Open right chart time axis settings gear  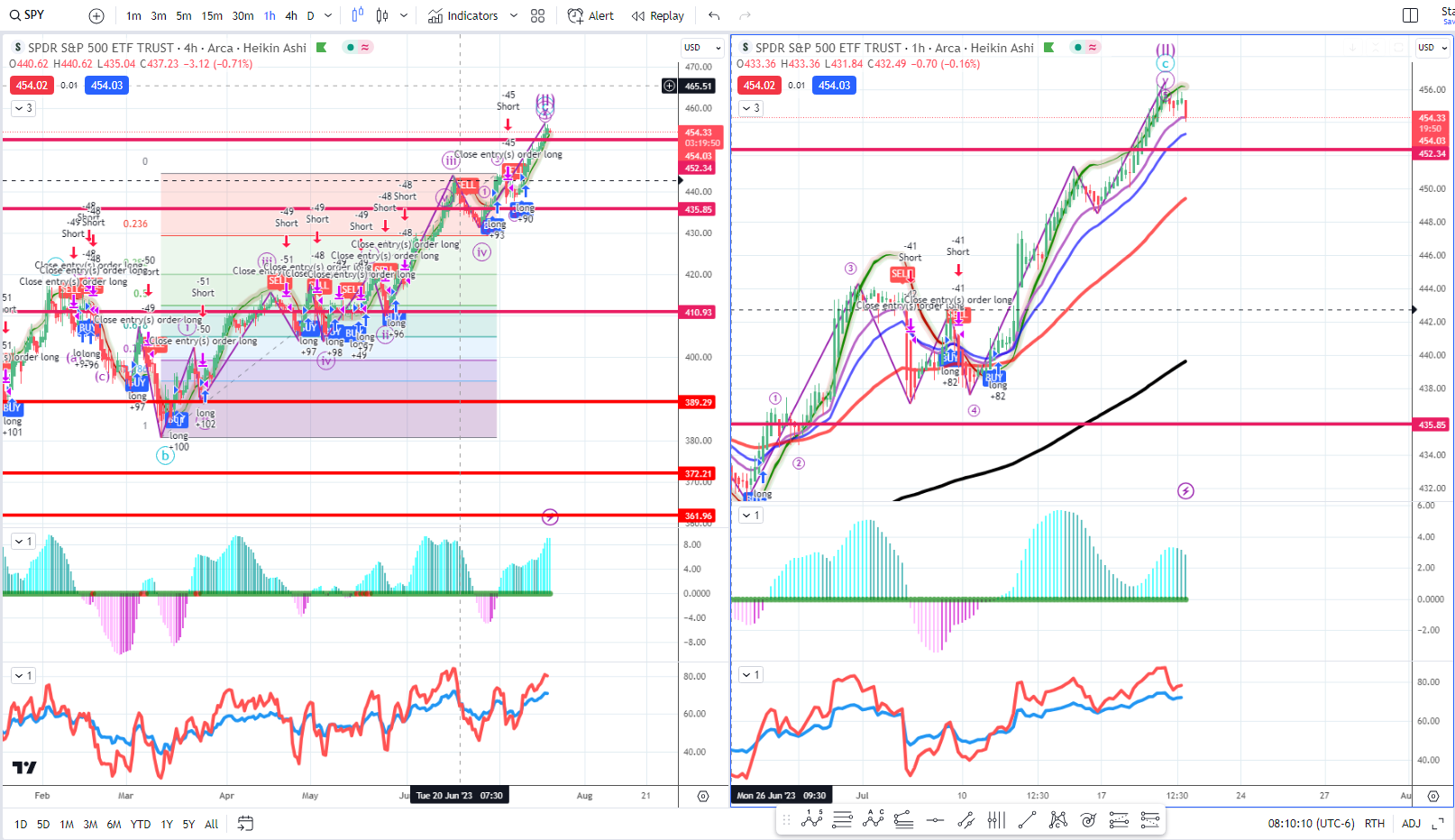point(1433,796)
